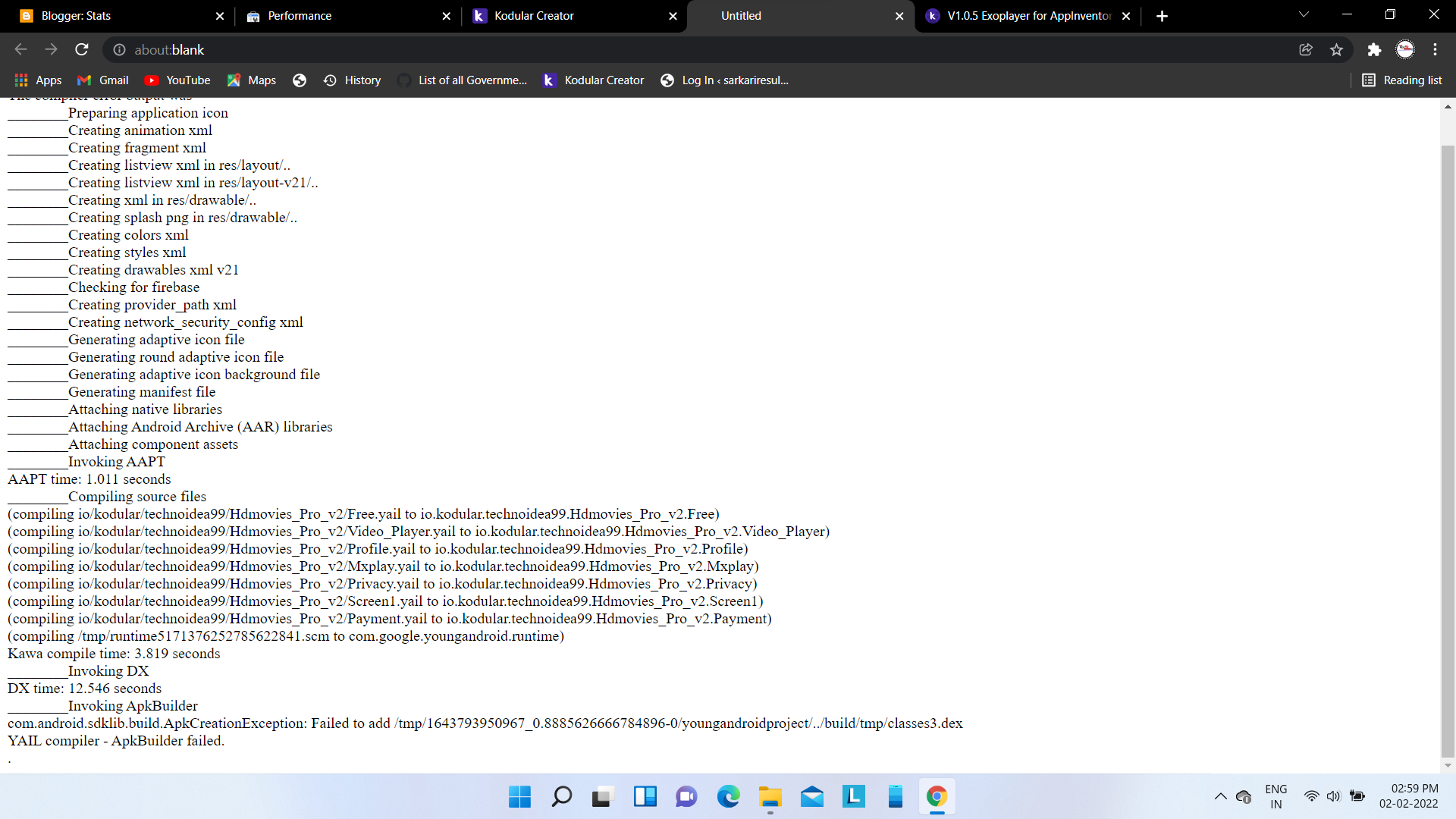This screenshot has height=819, width=1456.
Task: Expand the tab search dropdown arrow
Action: coord(1304,15)
